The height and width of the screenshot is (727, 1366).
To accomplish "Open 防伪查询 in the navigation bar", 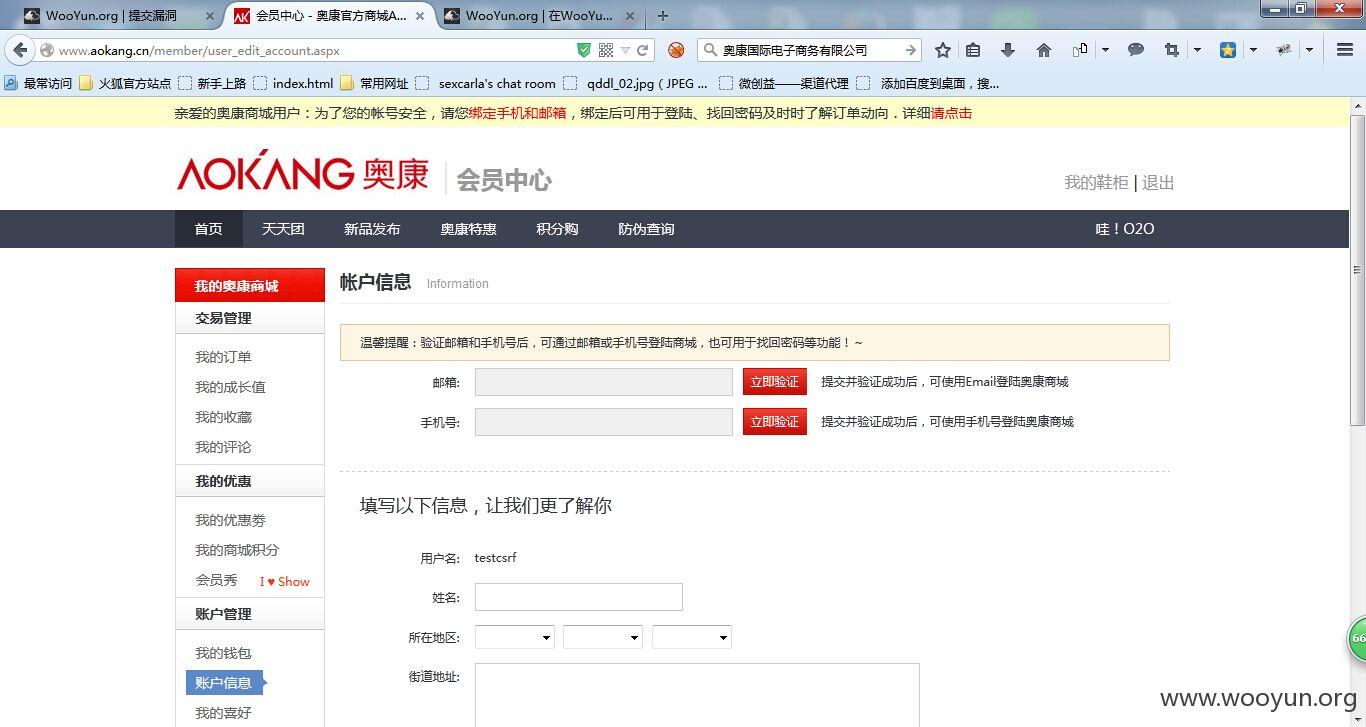I will [646, 229].
